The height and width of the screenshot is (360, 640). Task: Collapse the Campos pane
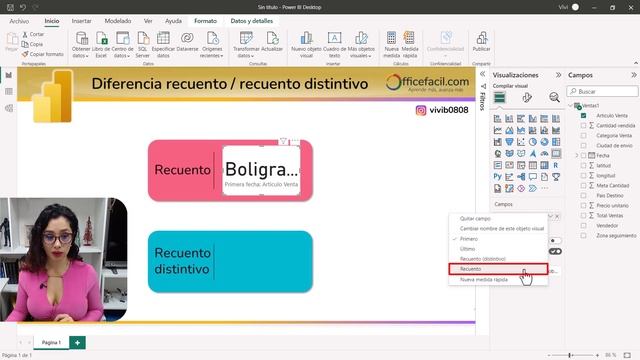click(633, 75)
